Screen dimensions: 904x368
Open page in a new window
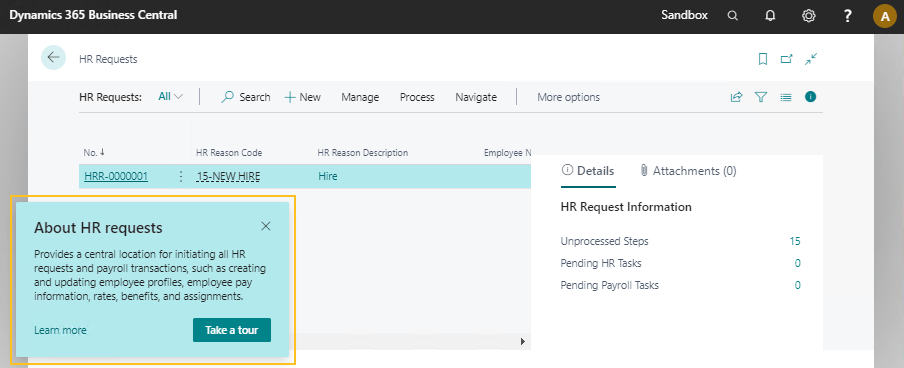786,59
